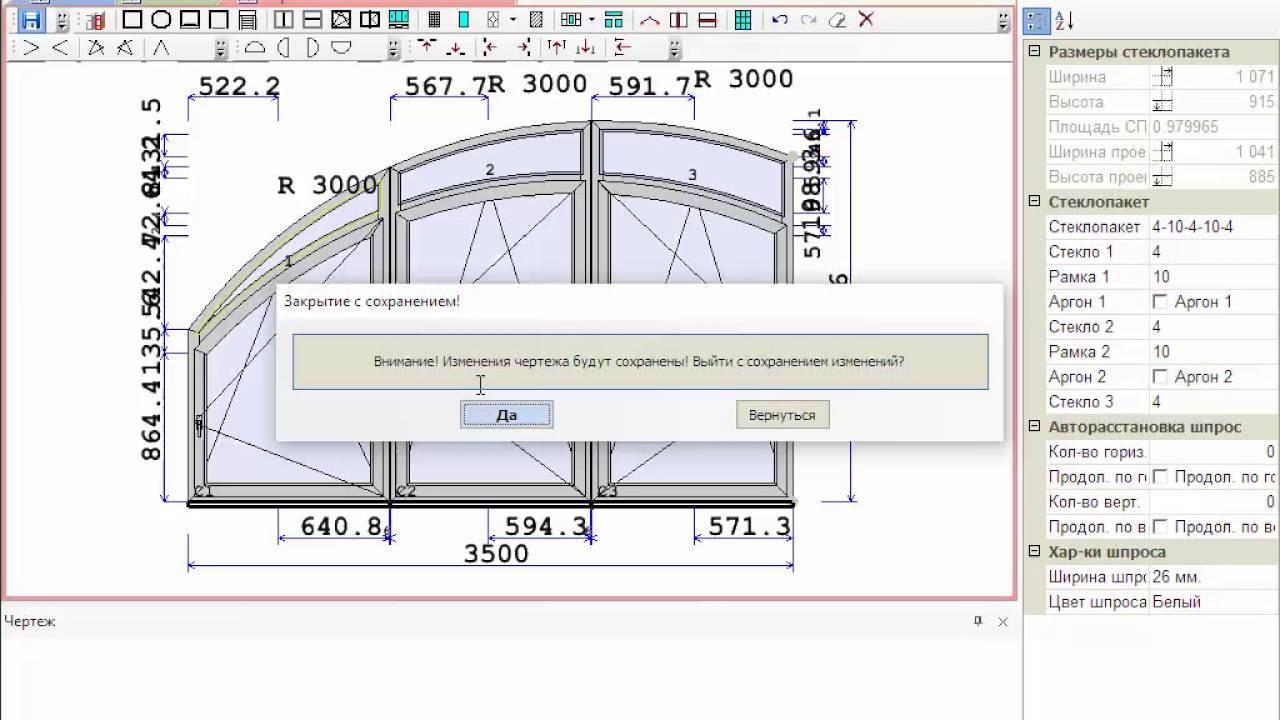Confirm saving by clicking Да
The width and height of the screenshot is (1280, 720).
507,415
